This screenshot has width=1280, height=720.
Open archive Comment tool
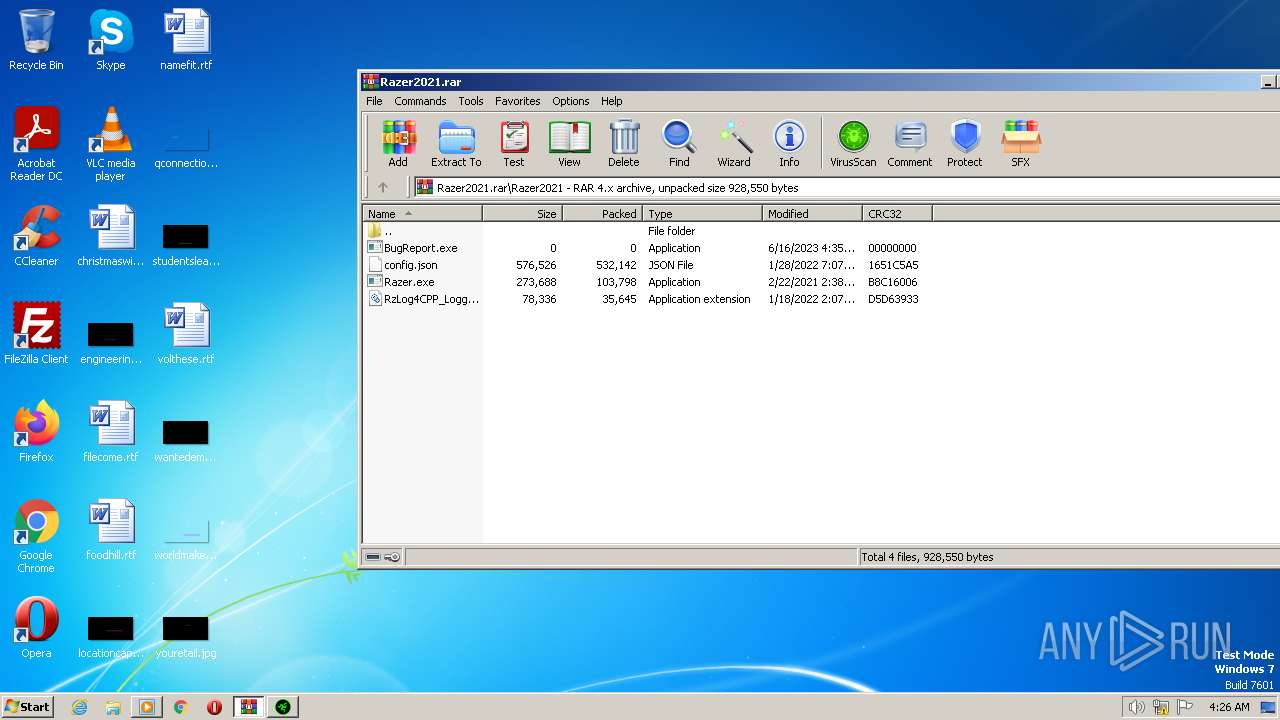pos(910,144)
